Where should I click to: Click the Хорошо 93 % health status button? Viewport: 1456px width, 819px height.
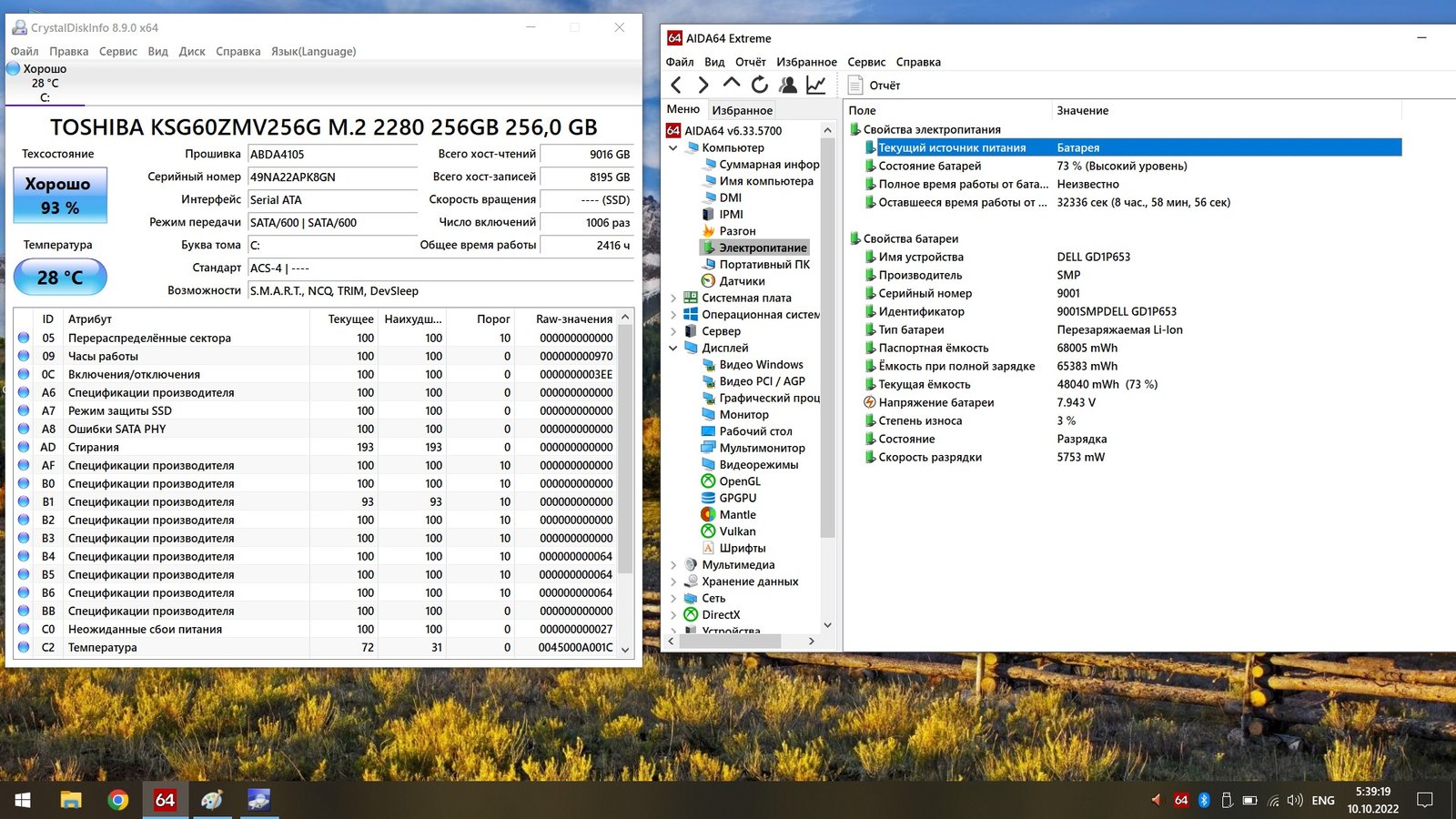tap(60, 196)
